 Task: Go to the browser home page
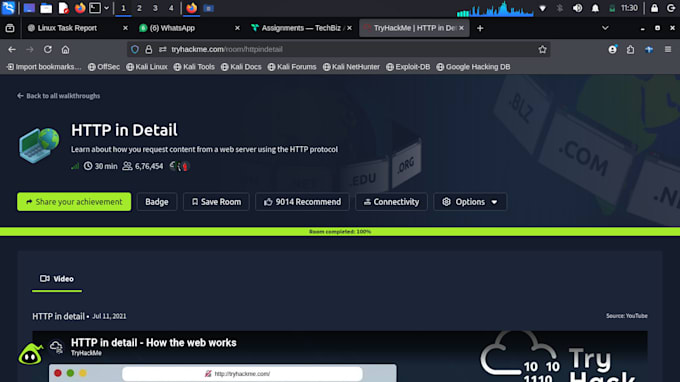65,49
